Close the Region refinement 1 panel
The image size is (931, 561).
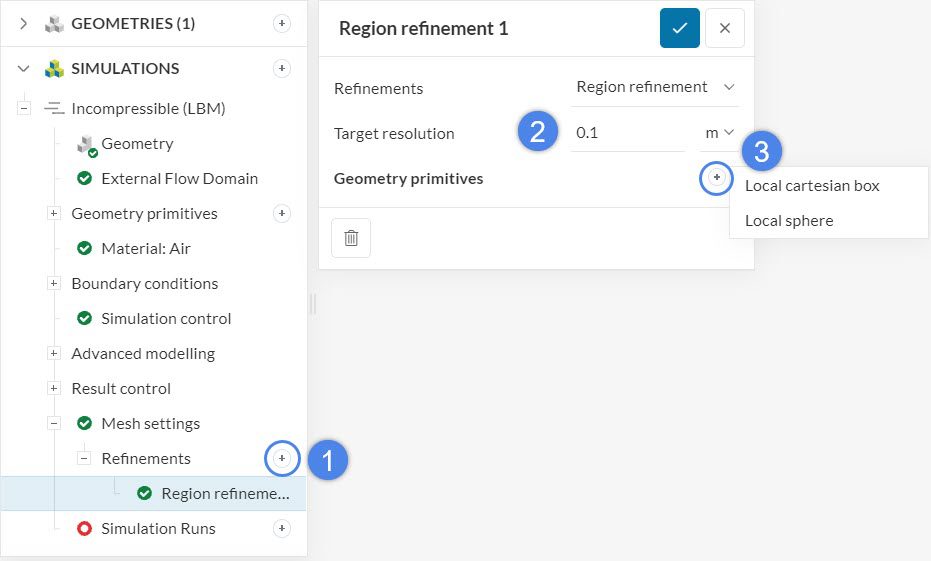[x=725, y=28]
